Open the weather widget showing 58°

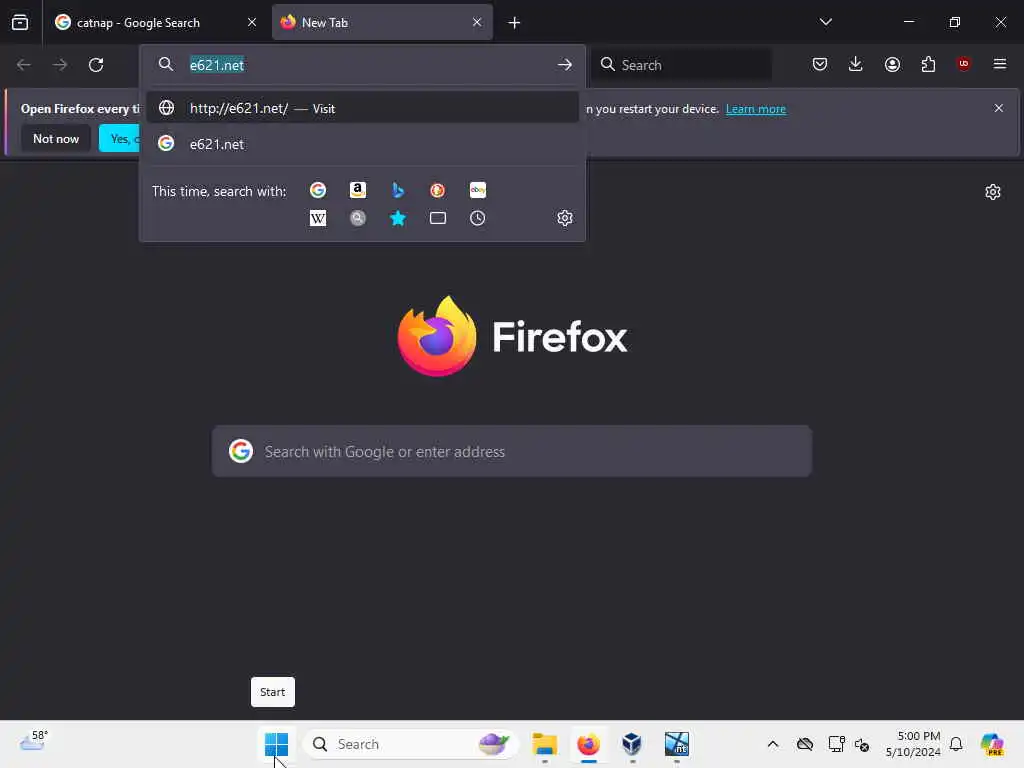pyautogui.click(x=33, y=742)
